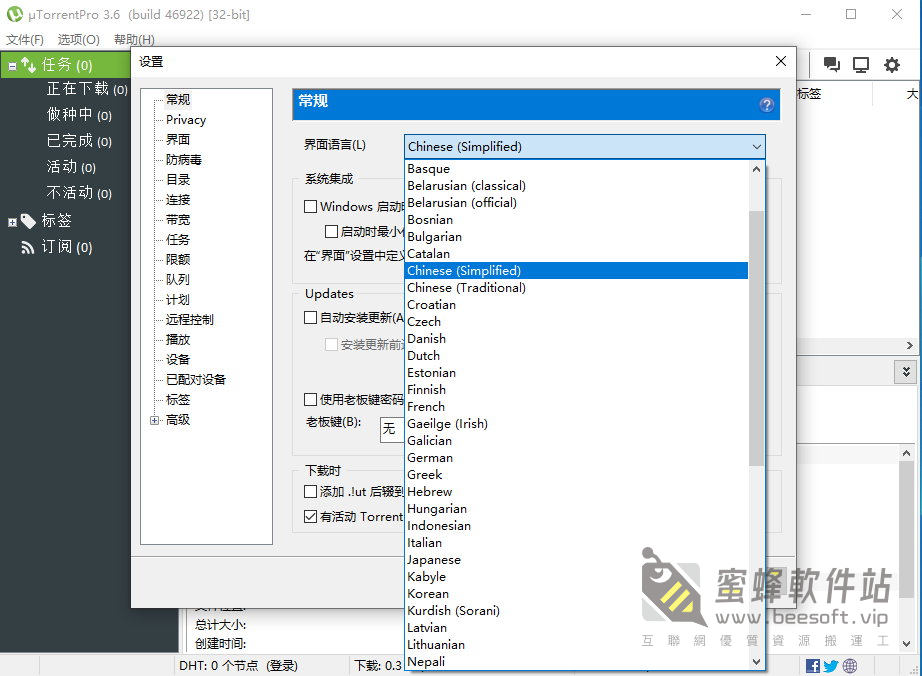922x676 pixels.
Task: Open 目录 settings category
Action: (x=178, y=179)
